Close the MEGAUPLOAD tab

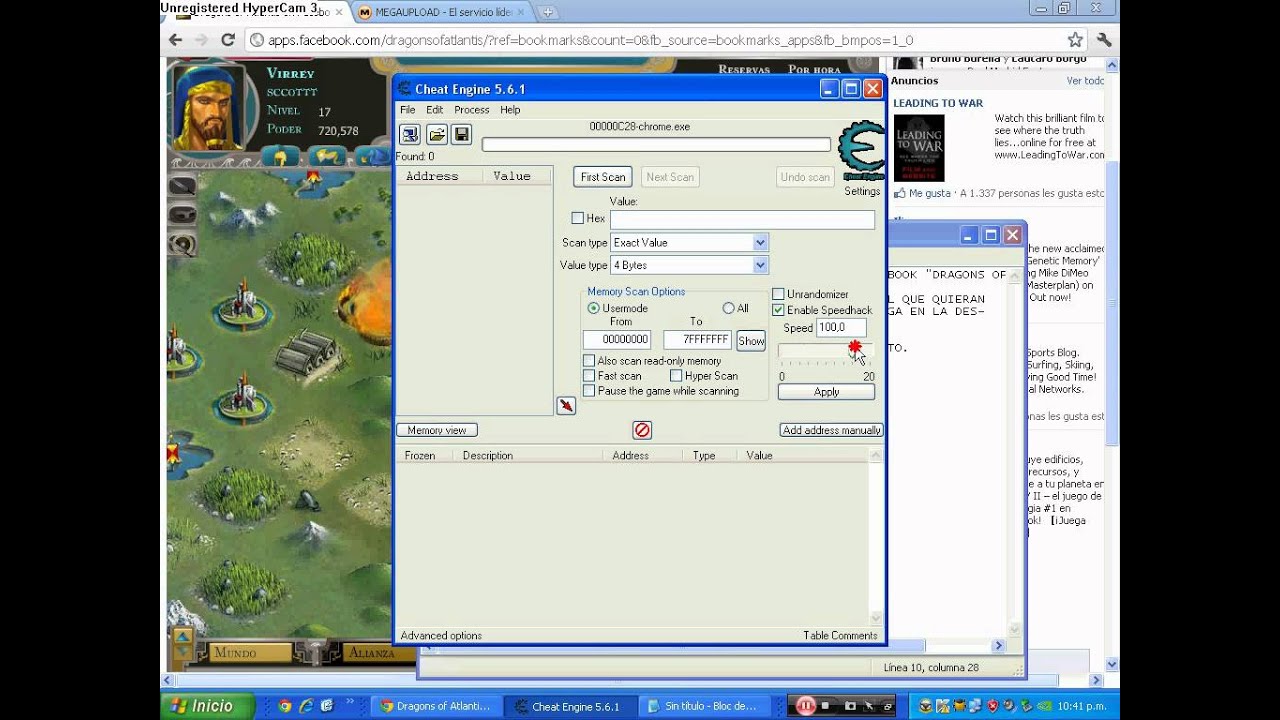(x=520, y=12)
